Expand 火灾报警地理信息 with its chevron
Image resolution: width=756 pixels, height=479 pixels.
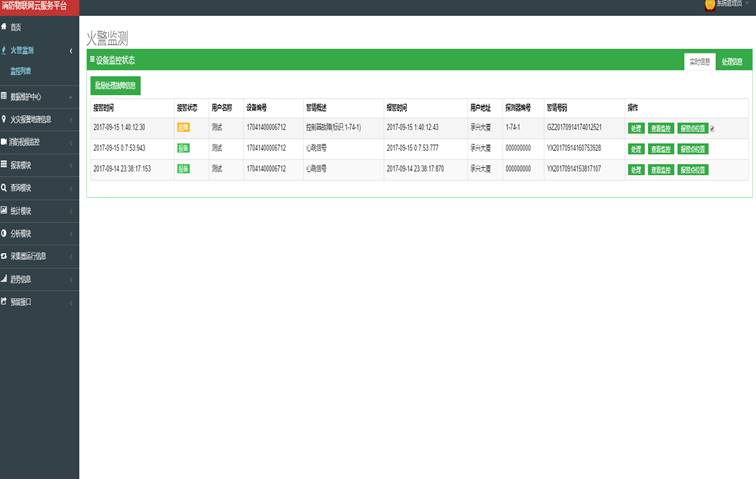tap(71, 120)
